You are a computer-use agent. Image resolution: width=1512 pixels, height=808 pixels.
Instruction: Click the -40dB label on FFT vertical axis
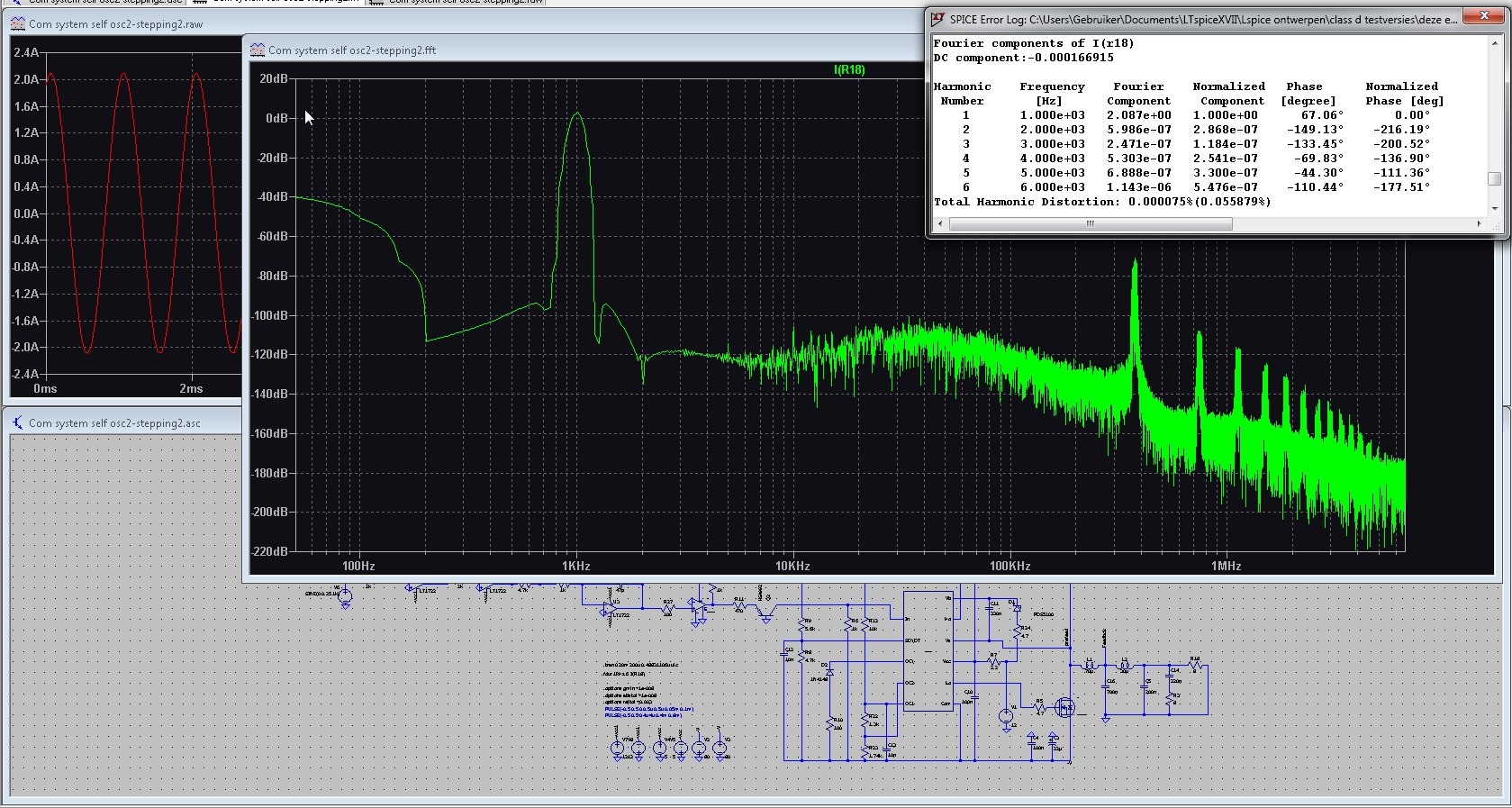273,197
